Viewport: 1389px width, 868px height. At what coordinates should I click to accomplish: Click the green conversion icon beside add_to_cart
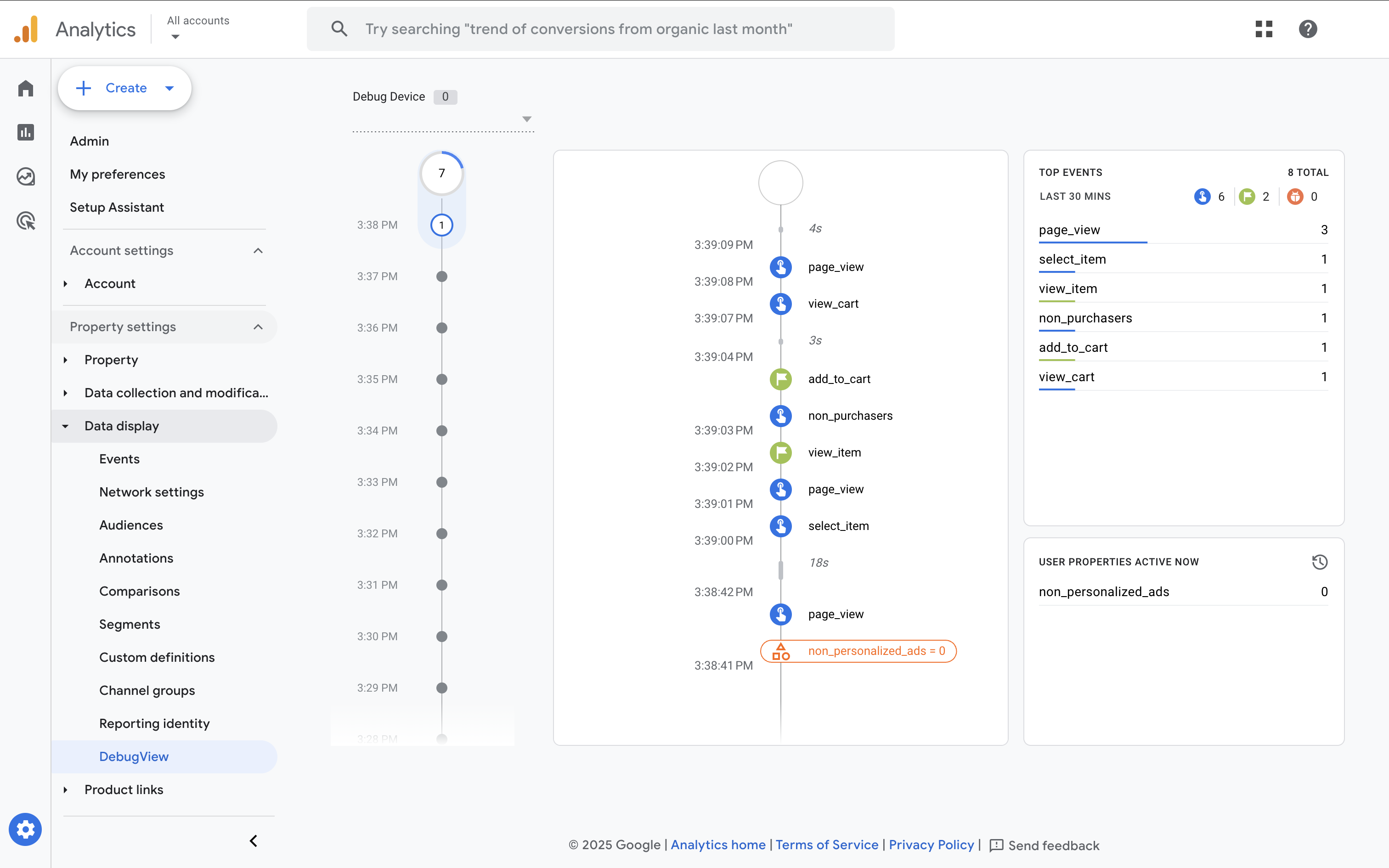coord(780,379)
